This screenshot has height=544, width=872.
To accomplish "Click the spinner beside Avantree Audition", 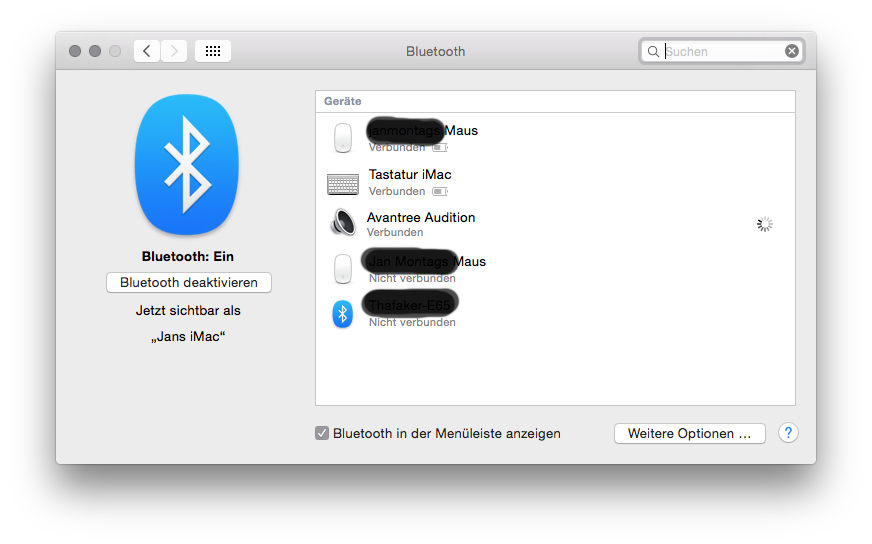I will [765, 224].
